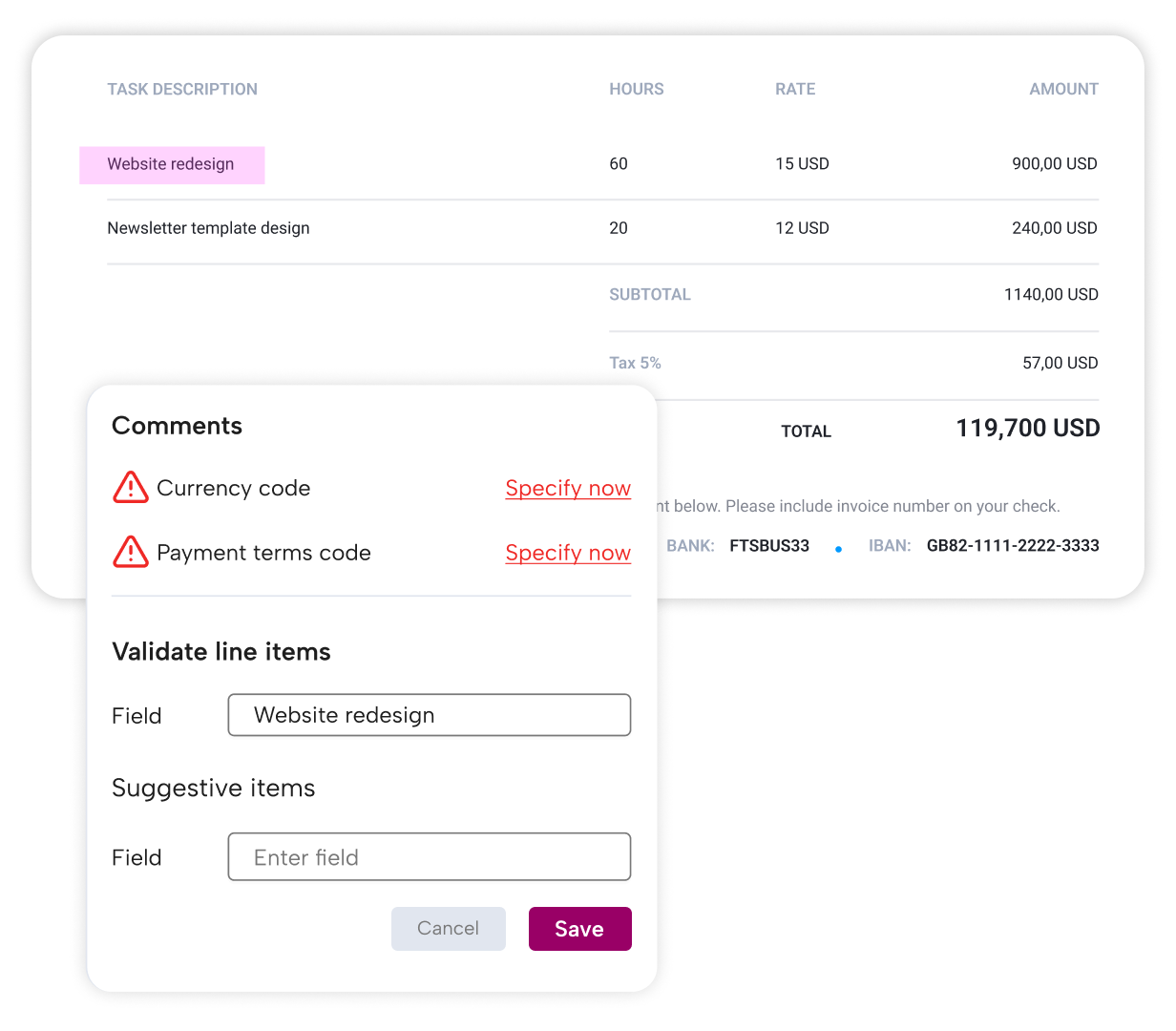Click the Comments heading in the dialog
The width and height of the screenshot is (1176, 1031).
(x=177, y=426)
